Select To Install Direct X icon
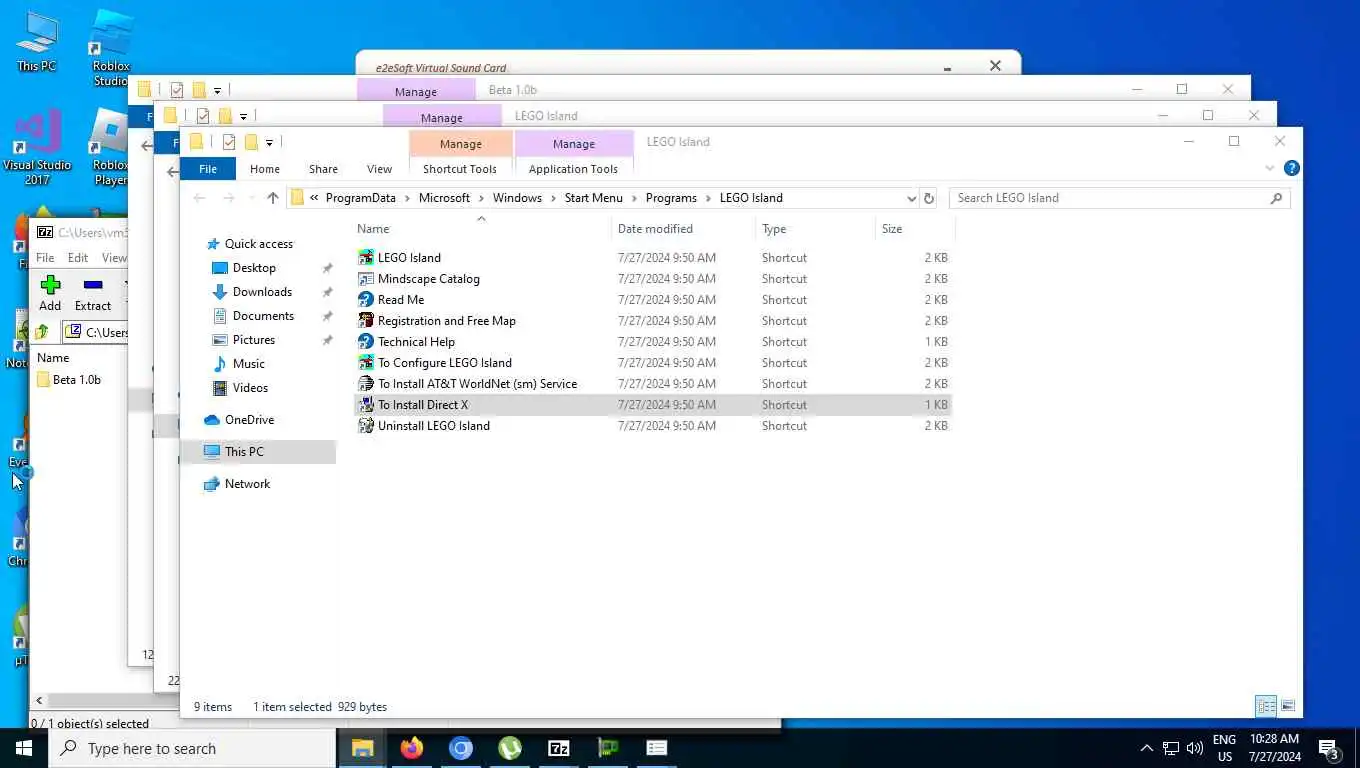This screenshot has height=768, width=1360. (x=366, y=405)
